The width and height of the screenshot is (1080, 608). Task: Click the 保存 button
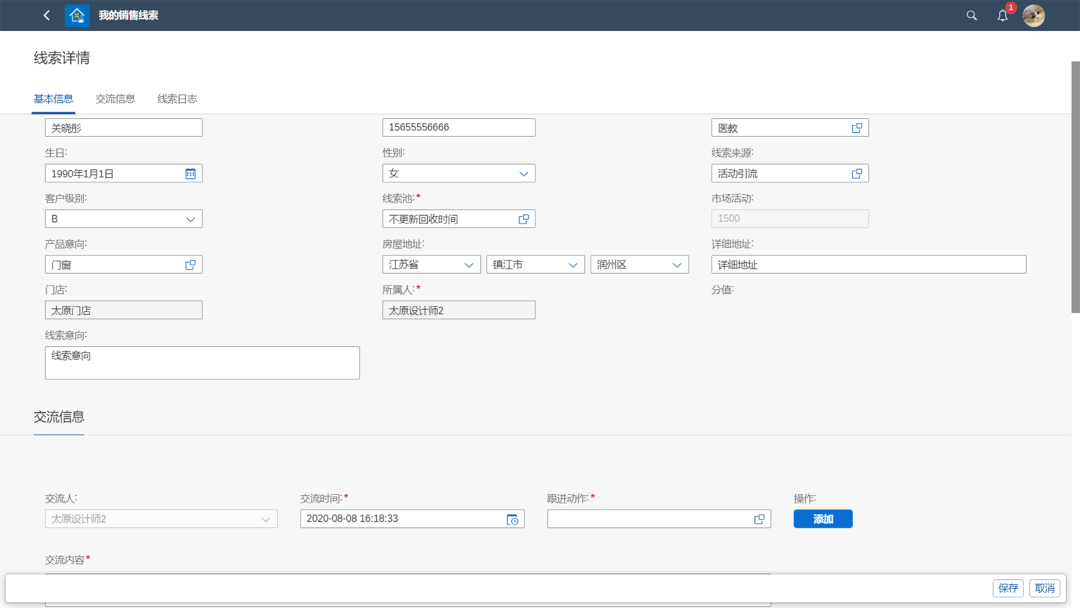click(x=1007, y=588)
